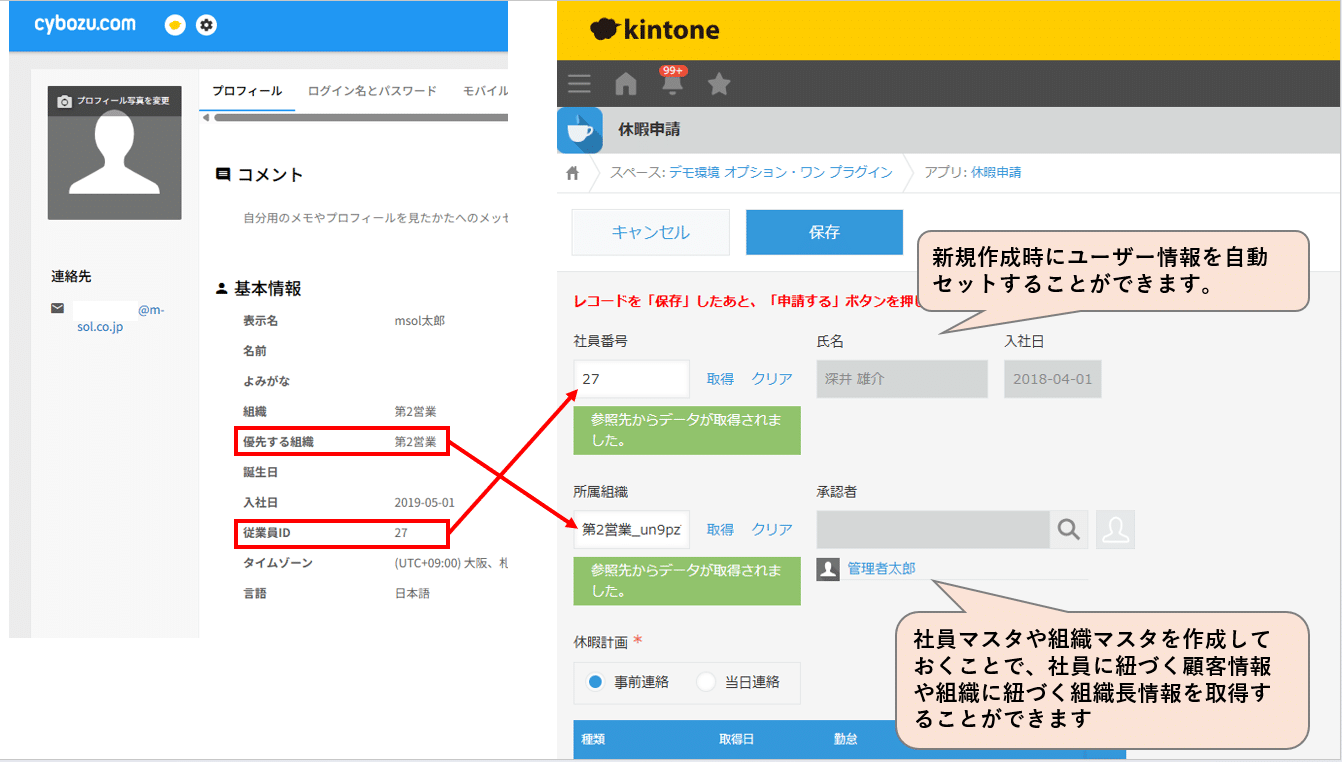Click the user avatar icon next to 管理者太郎
This screenshot has height=762, width=1342.
pos(828,569)
